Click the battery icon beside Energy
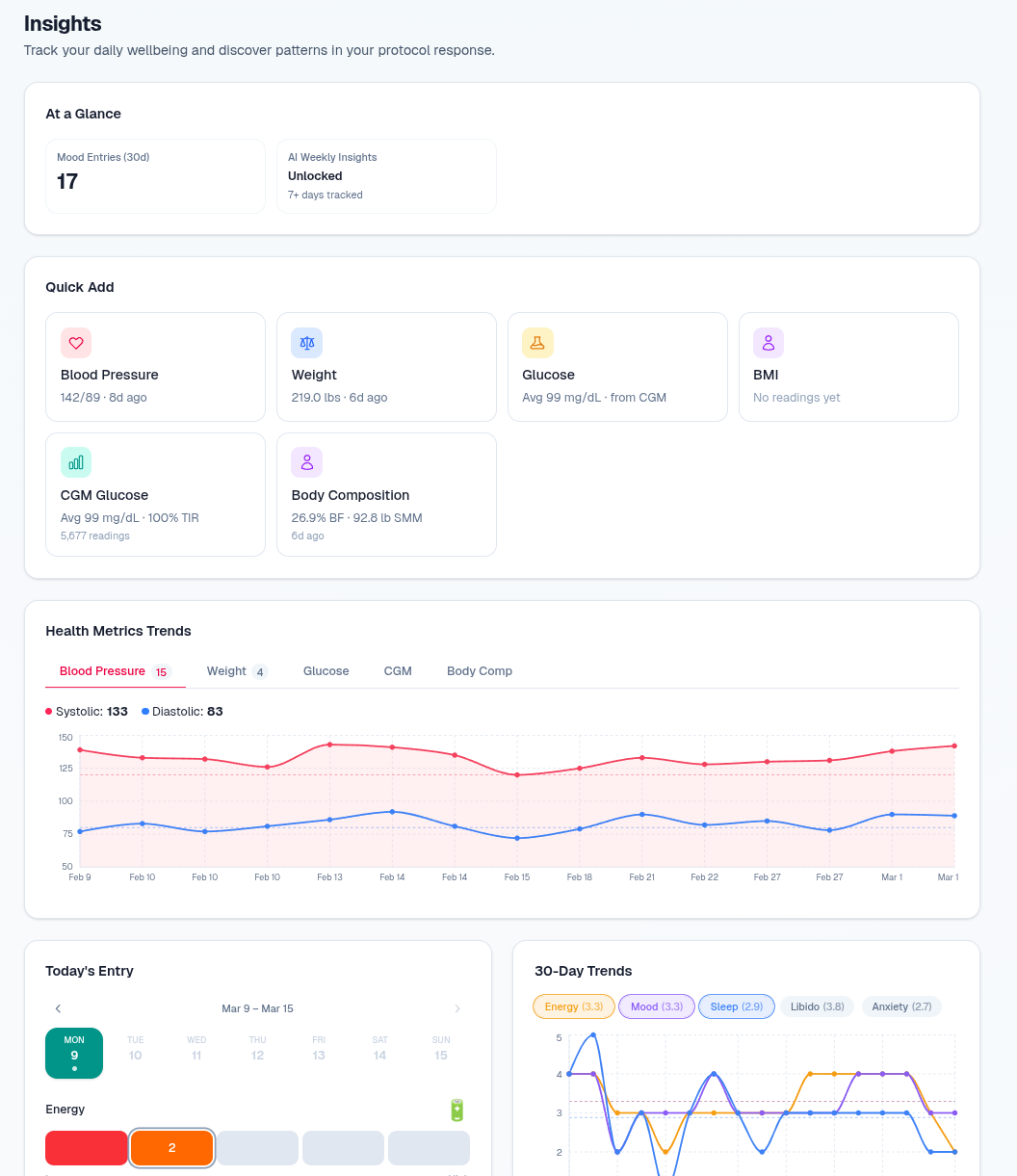This screenshot has height=1176, width=1017. pos(456,1110)
